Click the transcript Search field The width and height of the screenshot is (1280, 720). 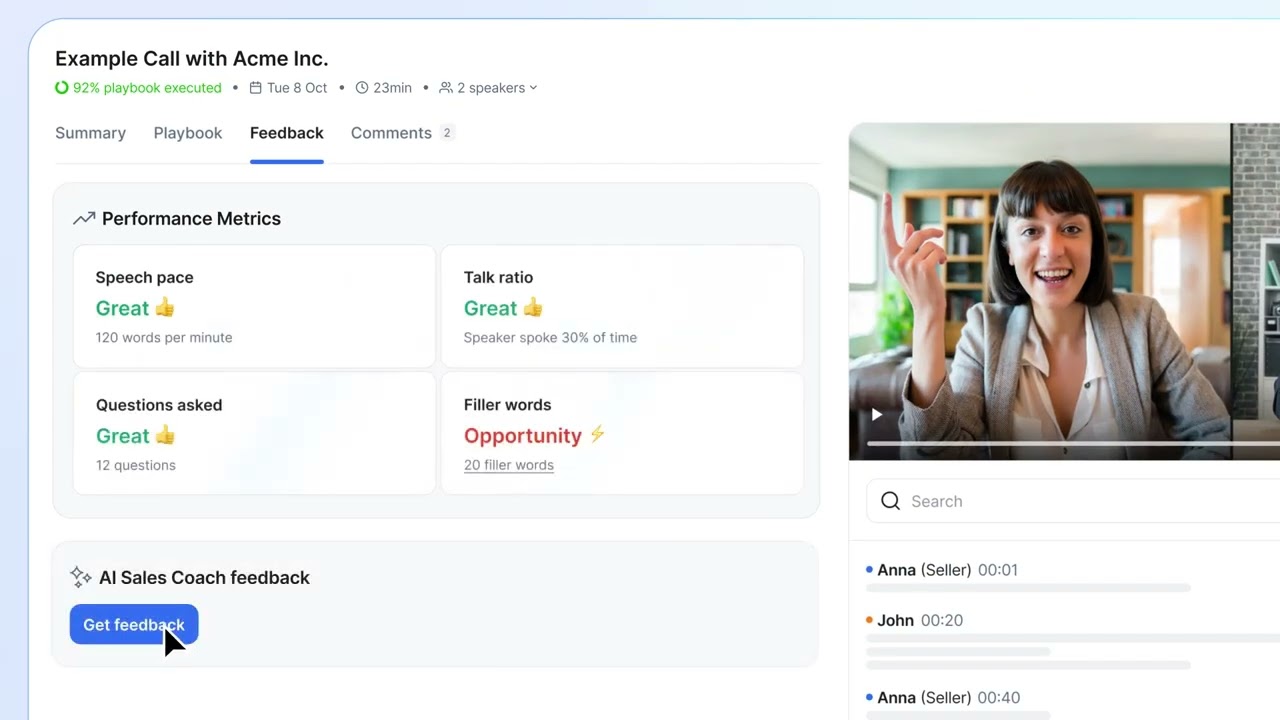click(x=1073, y=501)
